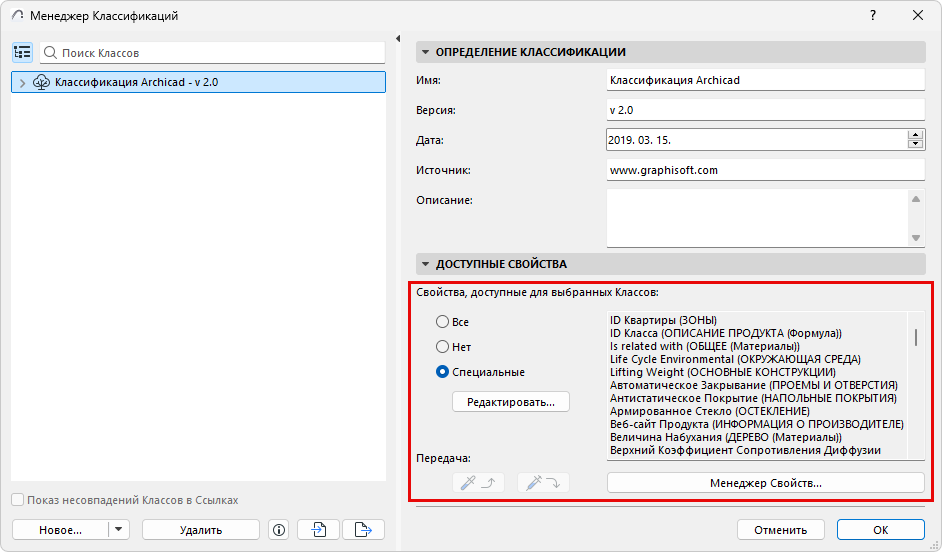Click the export classification icon
This screenshot has width=942, height=552.
[x=363, y=530]
